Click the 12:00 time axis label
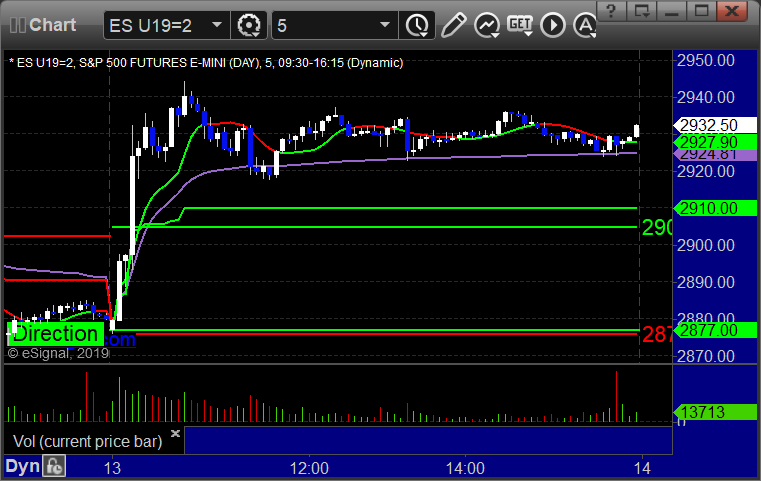 (x=309, y=468)
